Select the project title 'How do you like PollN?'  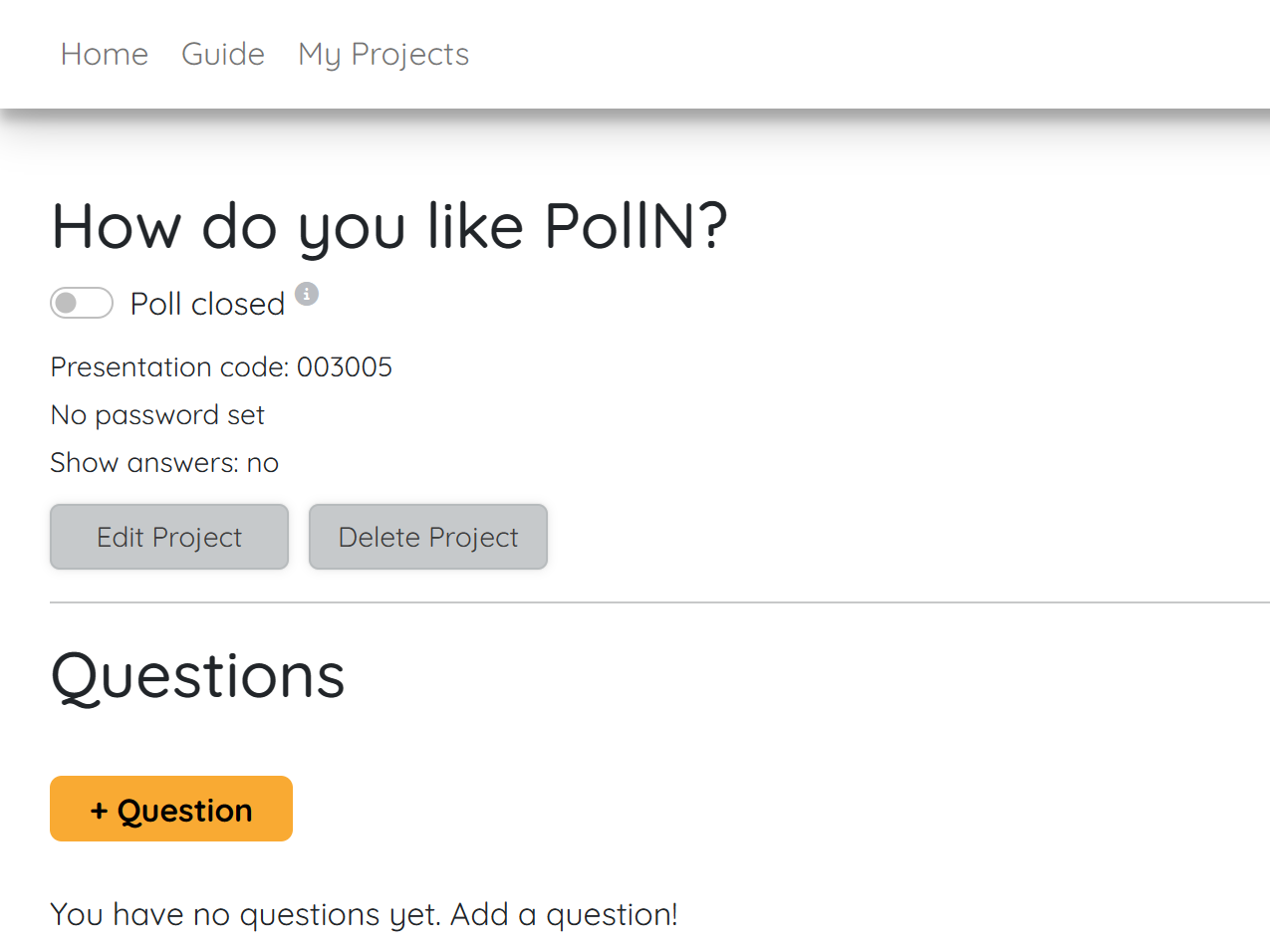tap(389, 227)
